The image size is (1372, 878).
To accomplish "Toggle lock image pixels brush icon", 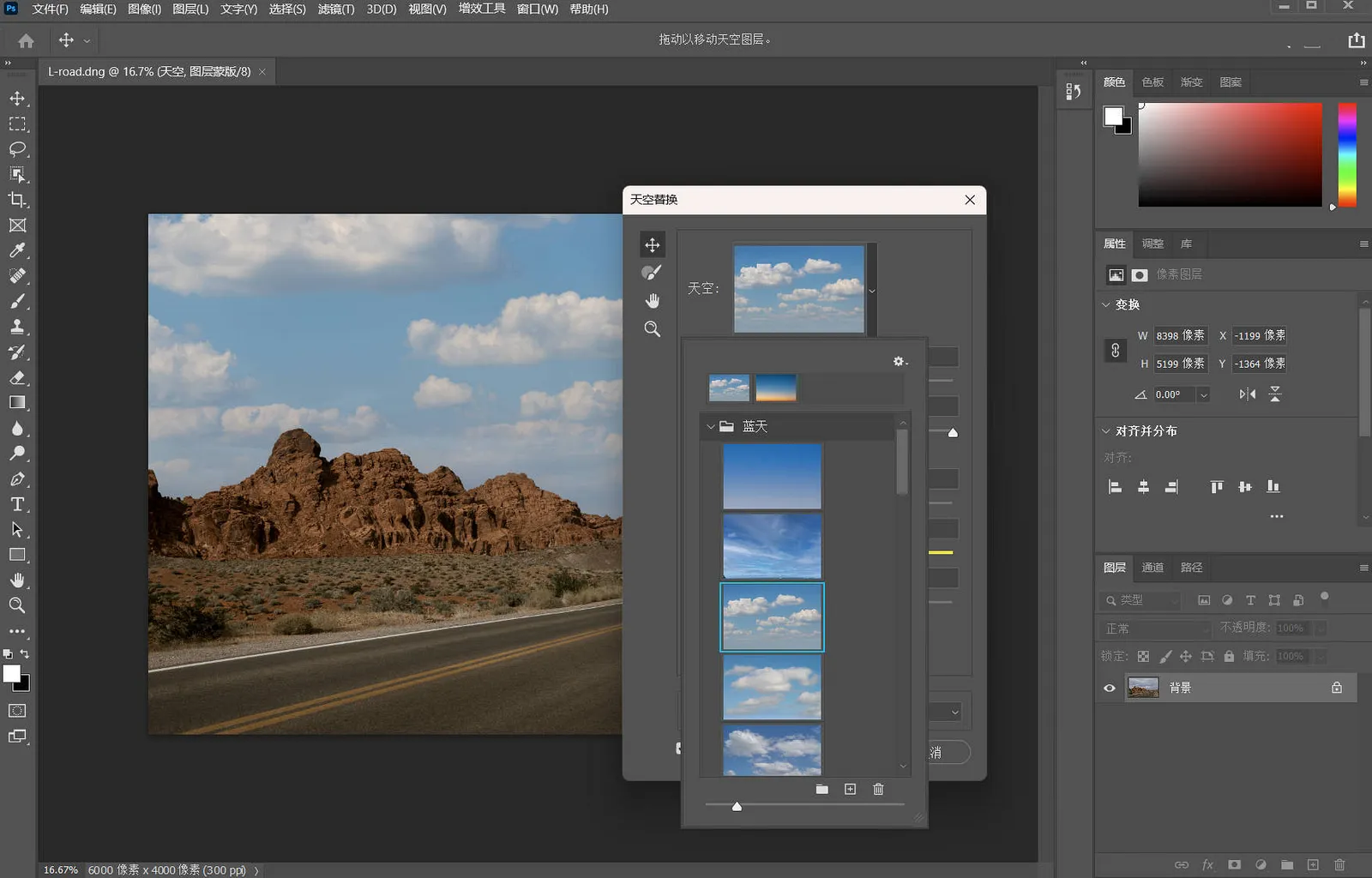I will 1164,656.
